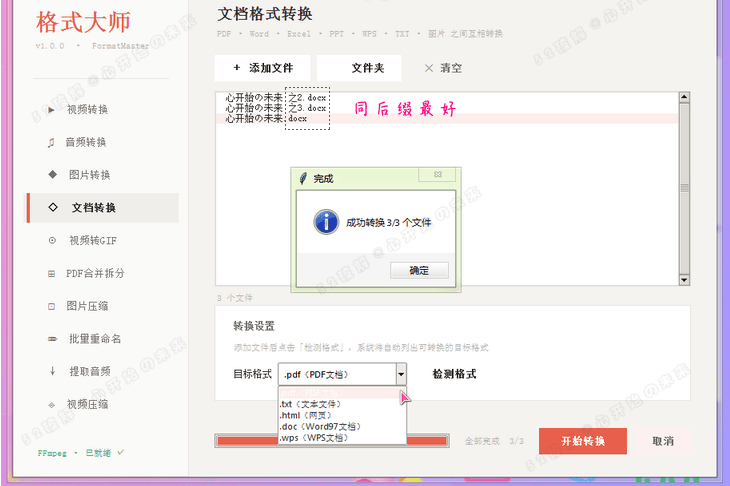The image size is (730, 486).
Task: Choose .doc（Word97文档） from the dropdown
Action: [x=340, y=426]
